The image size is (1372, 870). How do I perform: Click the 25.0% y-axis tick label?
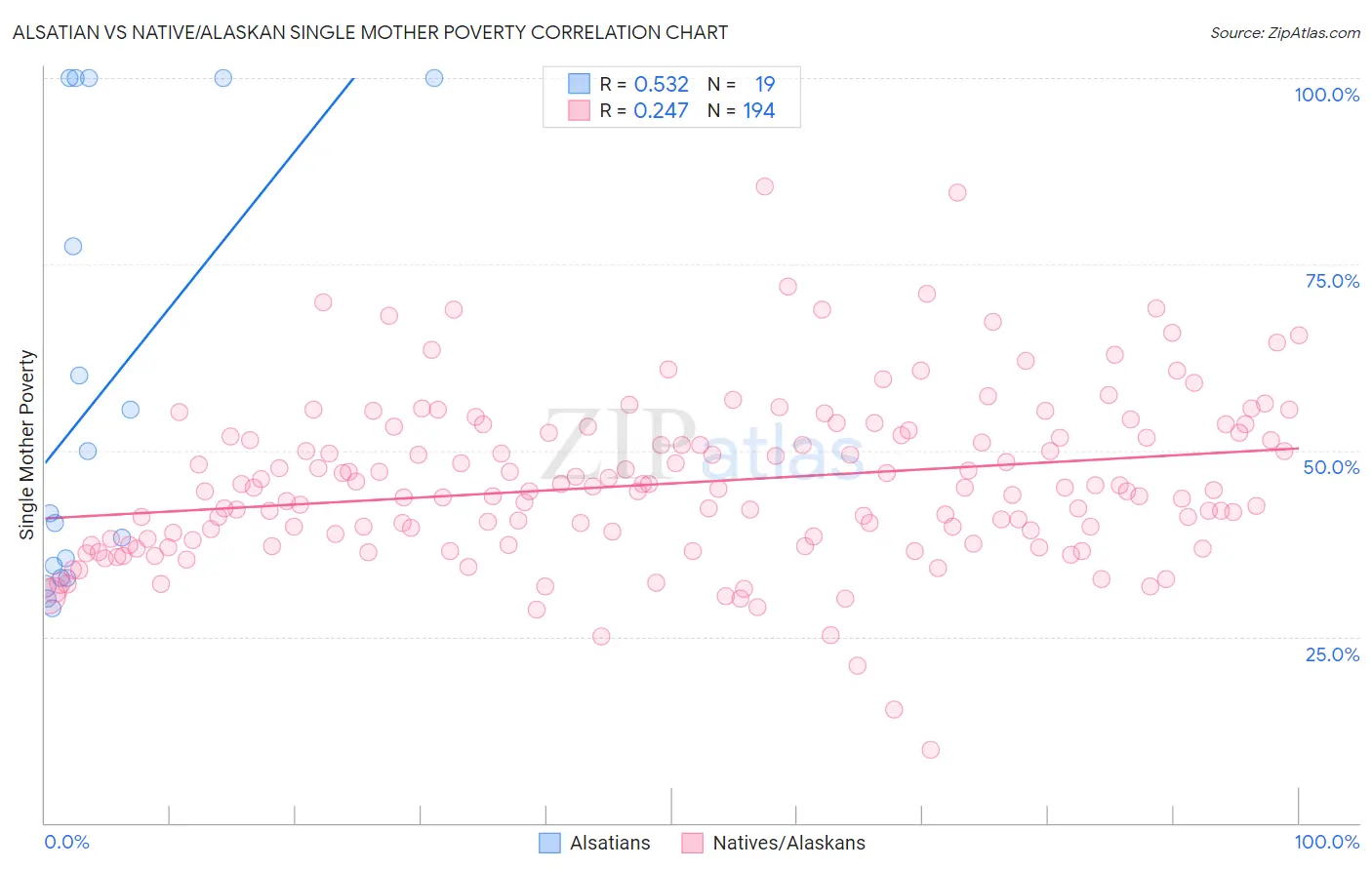click(x=1333, y=654)
